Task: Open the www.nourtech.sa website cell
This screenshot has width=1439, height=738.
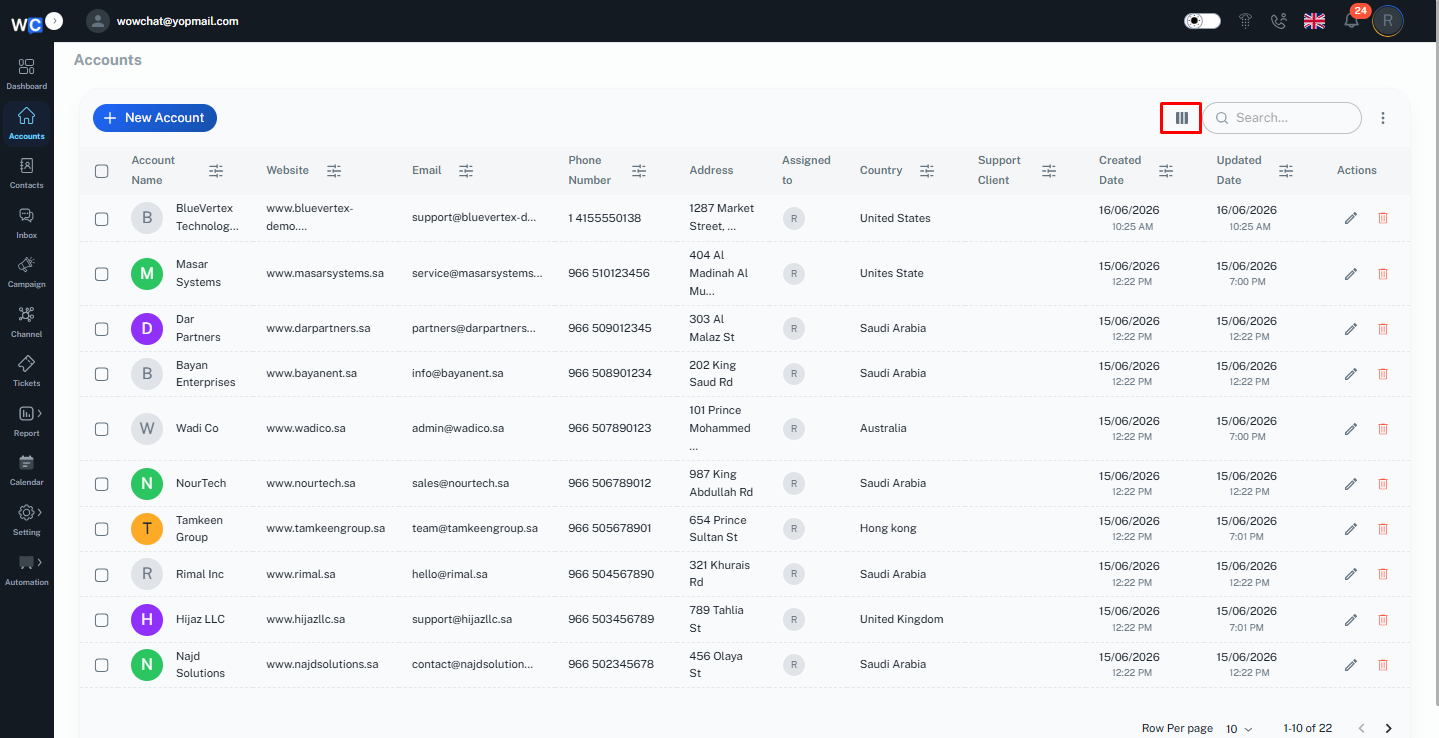Action: (x=311, y=483)
